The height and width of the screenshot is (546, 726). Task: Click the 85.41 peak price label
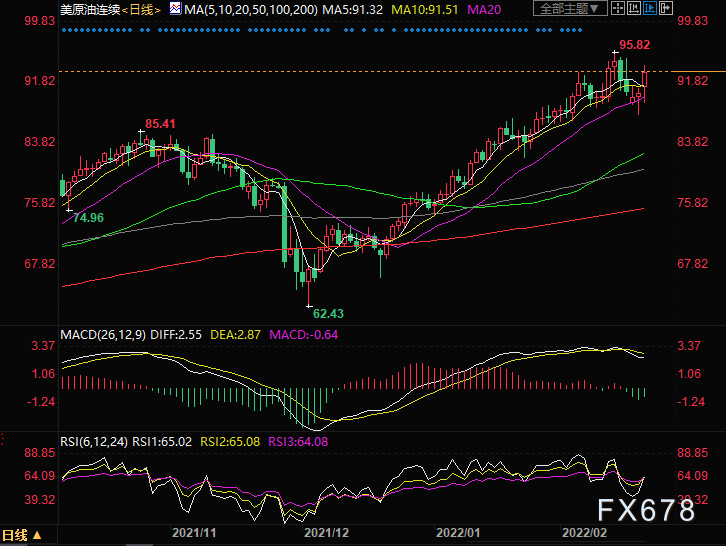(160, 124)
